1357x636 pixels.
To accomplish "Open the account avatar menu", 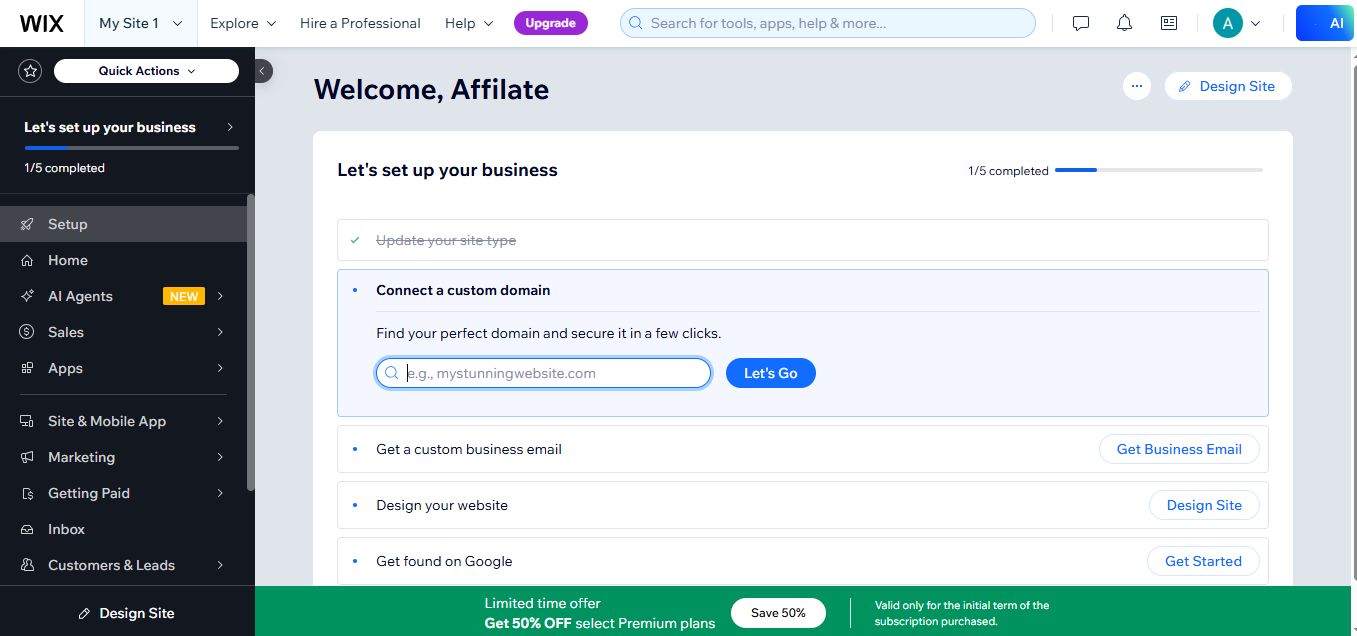I will pos(1228,23).
